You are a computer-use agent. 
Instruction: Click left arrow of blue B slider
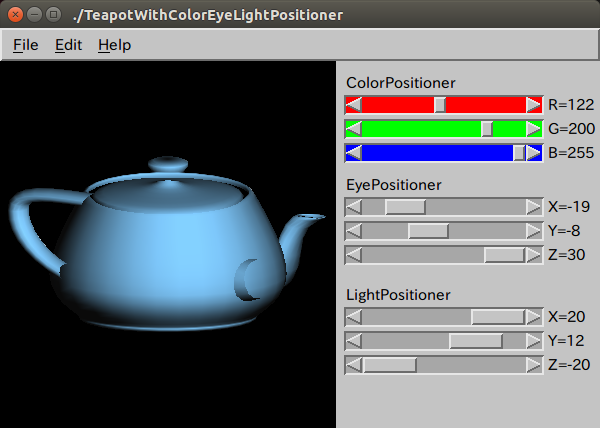pos(354,153)
